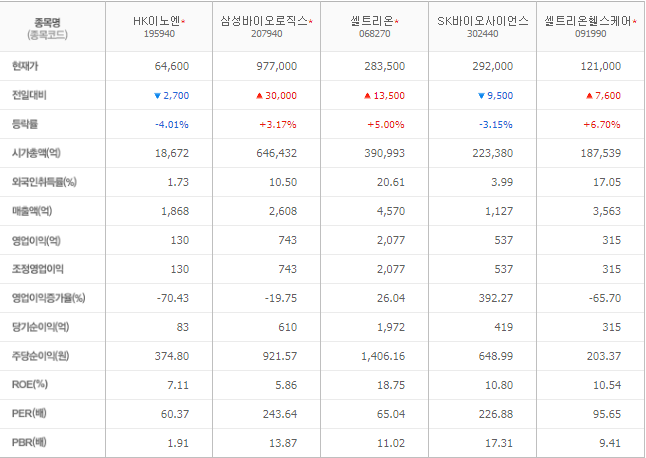Select the 현재가 row label

click(x=25, y=66)
